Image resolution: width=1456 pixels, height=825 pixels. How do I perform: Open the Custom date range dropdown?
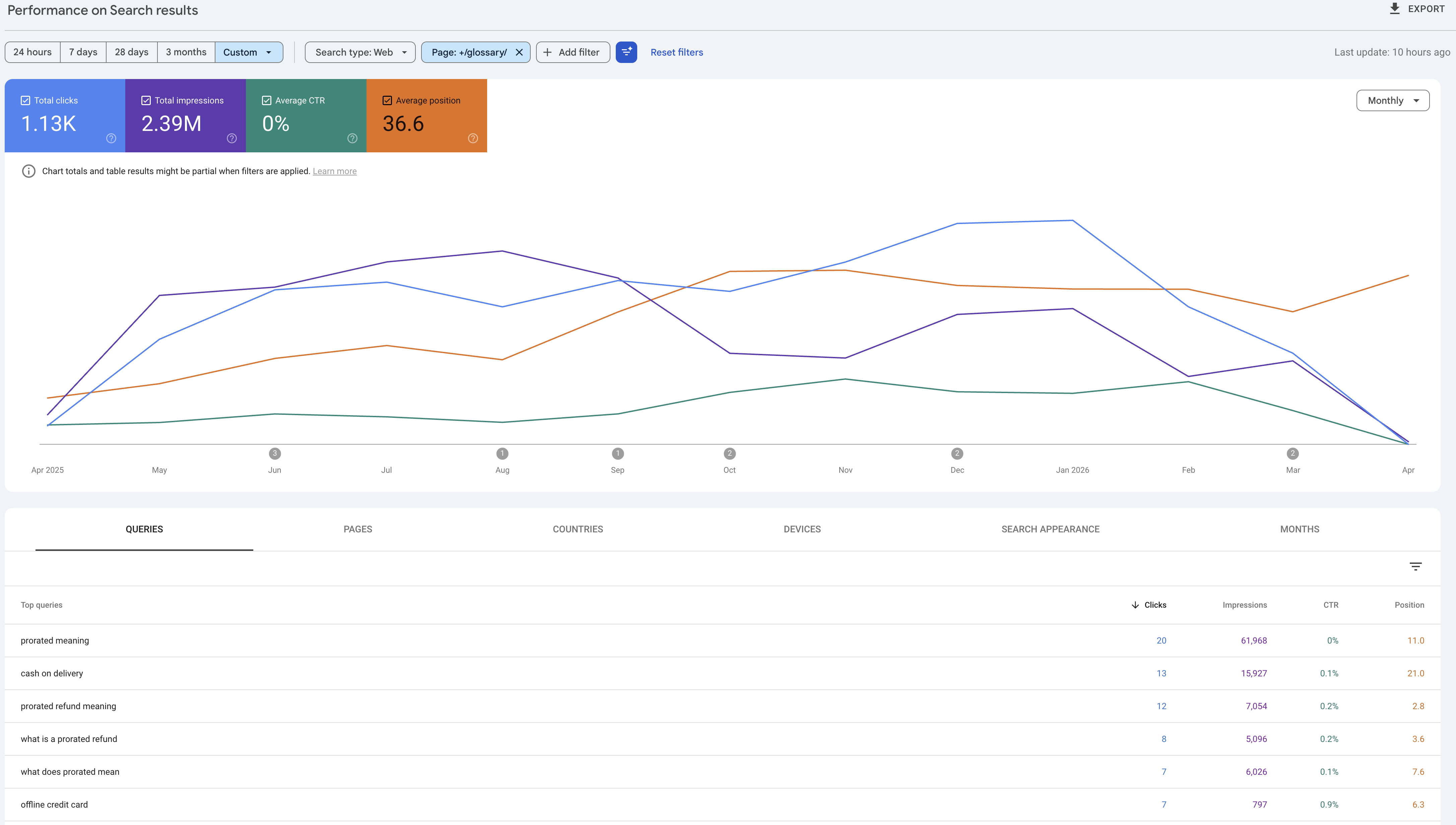(x=248, y=52)
